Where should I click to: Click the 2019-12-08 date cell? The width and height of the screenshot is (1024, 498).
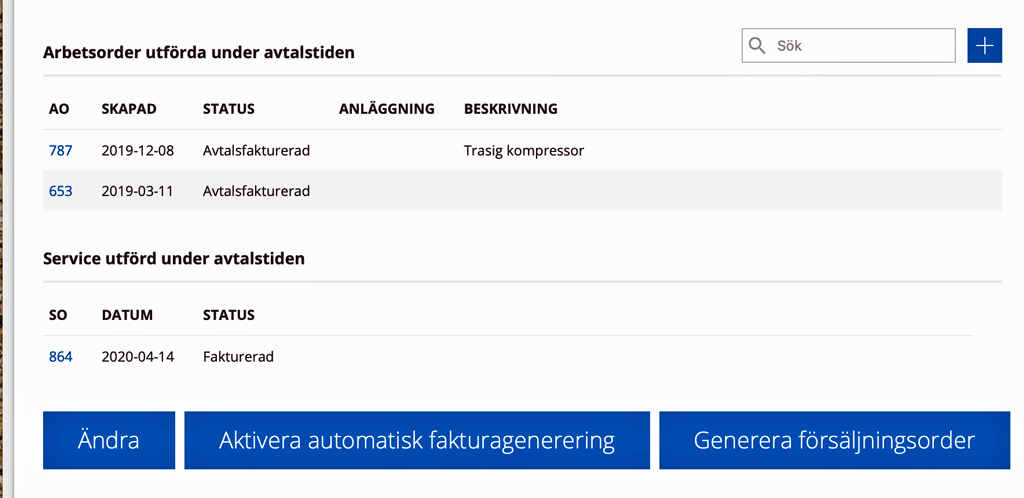pyautogui.click(x=138, y=151)
